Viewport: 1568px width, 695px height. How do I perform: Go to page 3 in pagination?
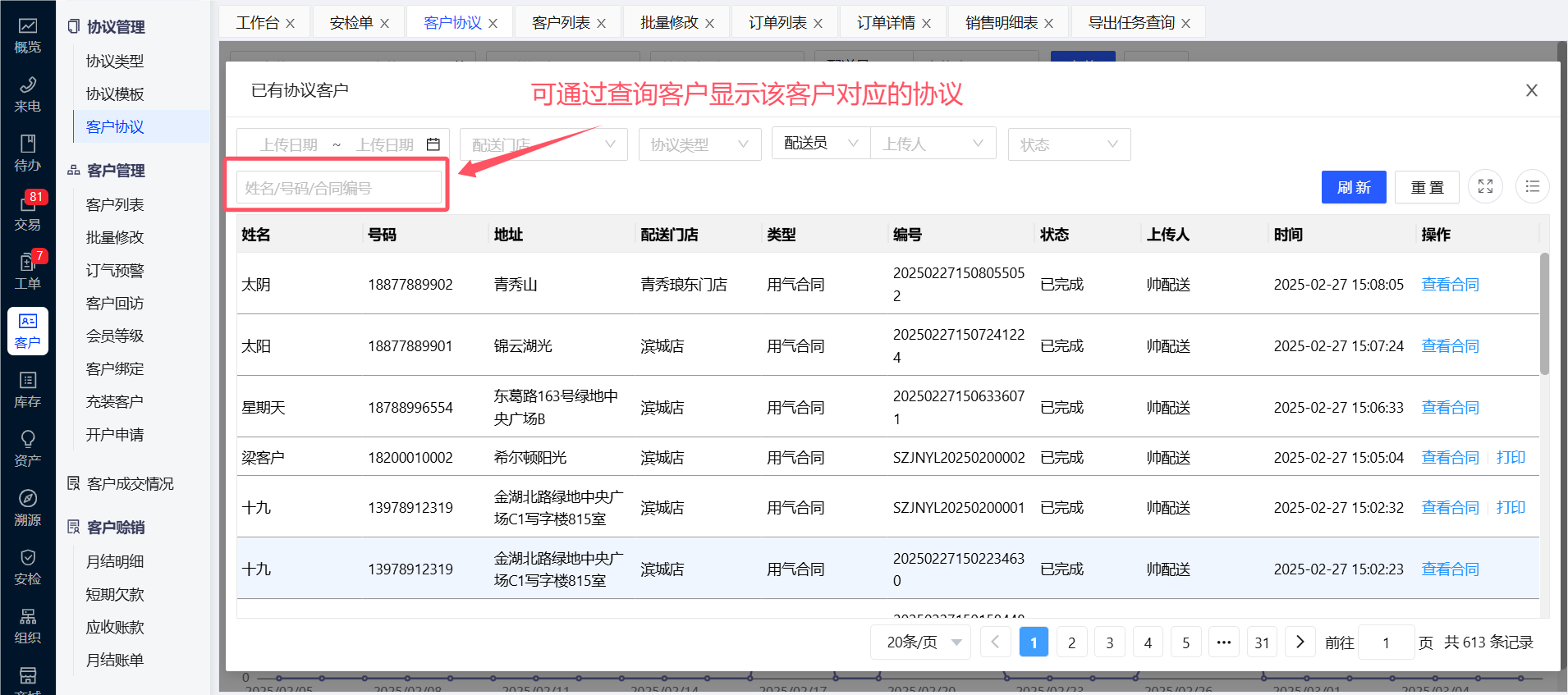click(x=1109, y=642)
